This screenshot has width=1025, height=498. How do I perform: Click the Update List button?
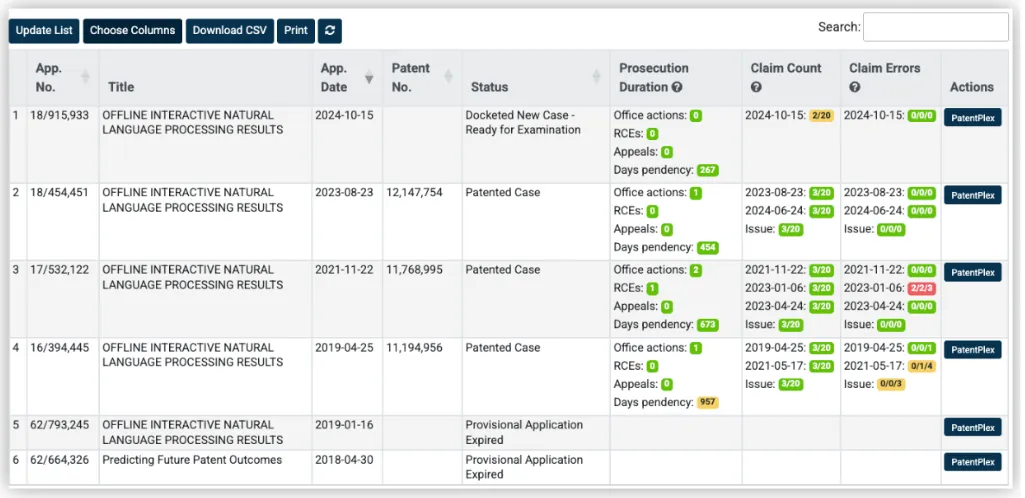(44, 30)
